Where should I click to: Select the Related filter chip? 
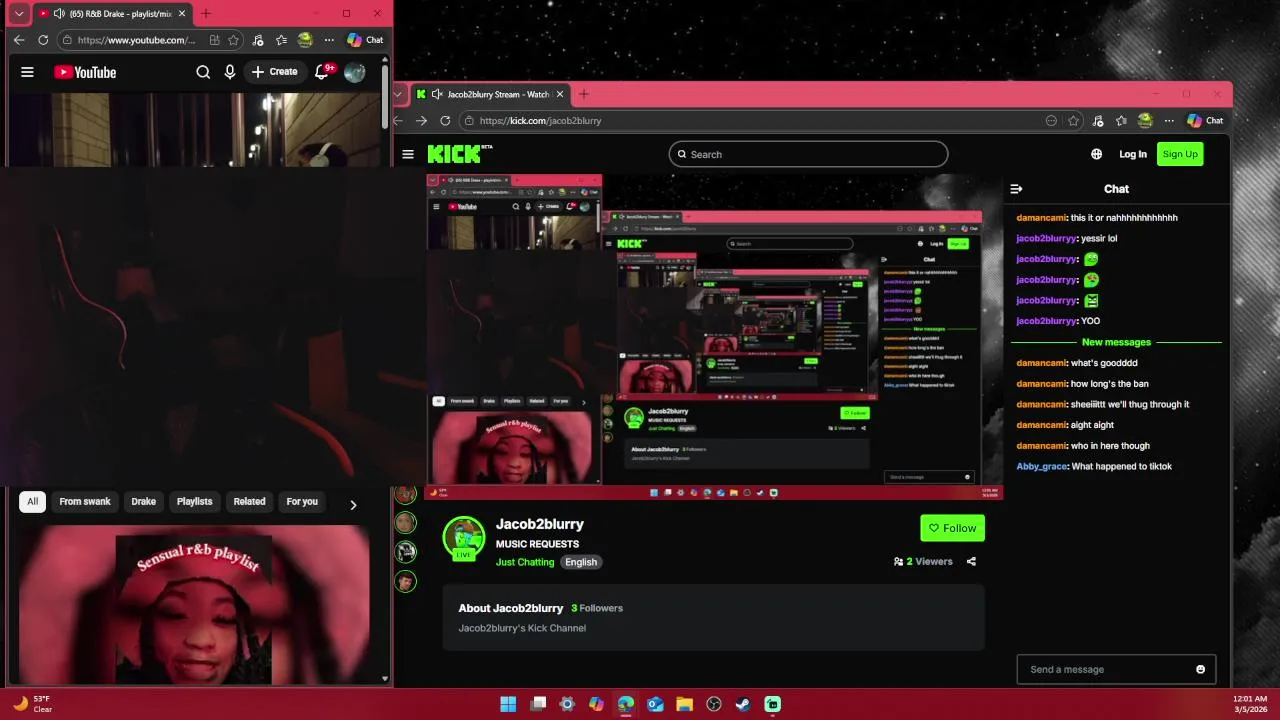coord(250,502)
